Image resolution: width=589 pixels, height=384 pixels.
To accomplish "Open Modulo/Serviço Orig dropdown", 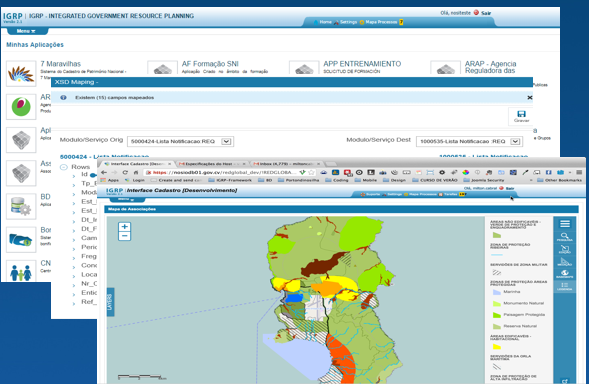I will click(180, 142).
